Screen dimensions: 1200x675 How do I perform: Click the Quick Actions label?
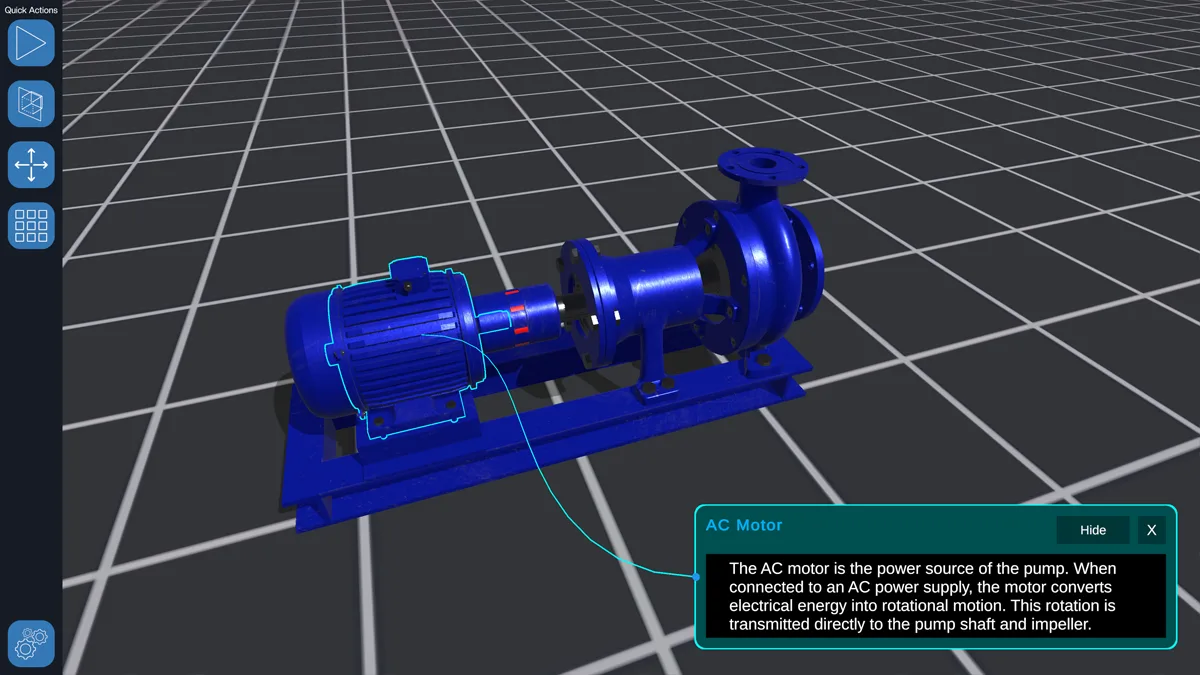pos(31,10)
